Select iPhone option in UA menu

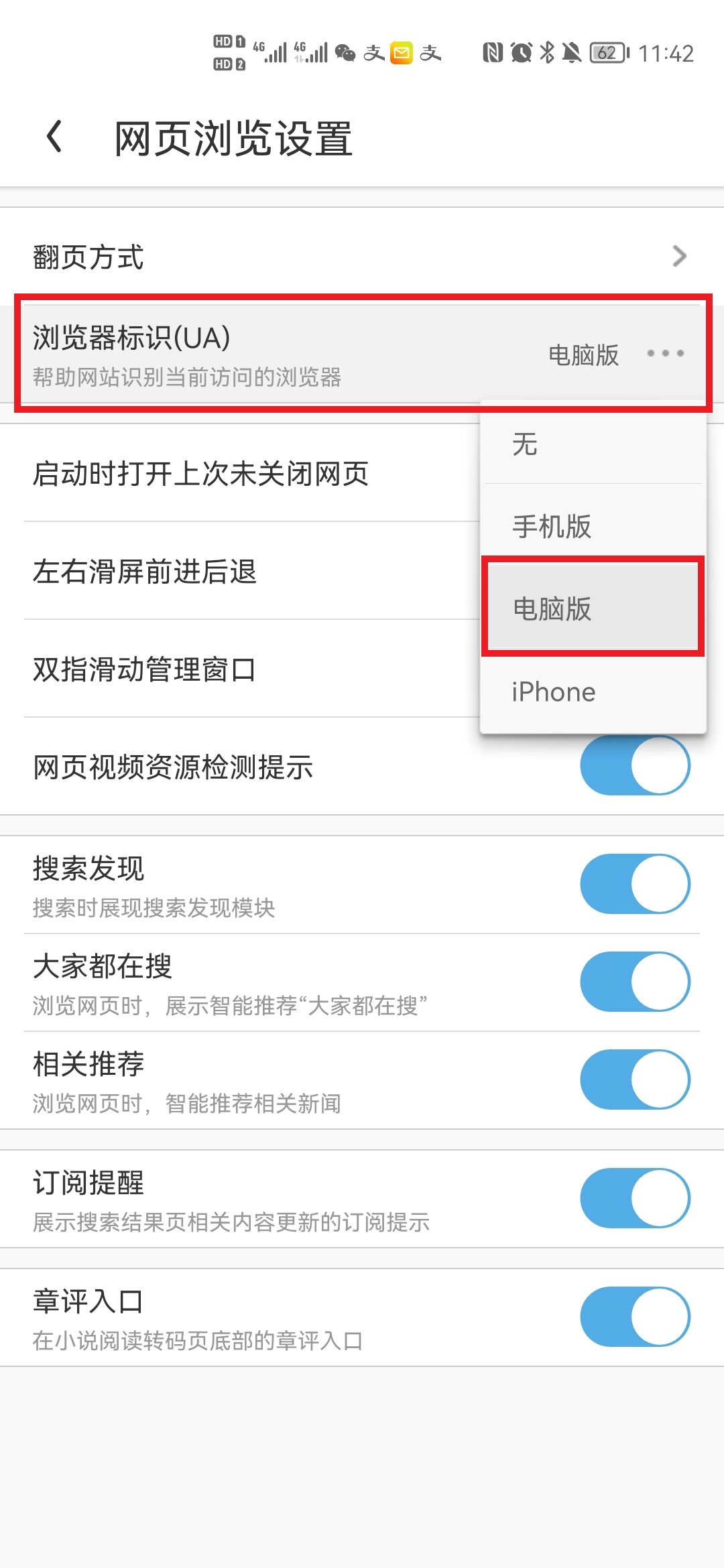click(x=593, y=692)
